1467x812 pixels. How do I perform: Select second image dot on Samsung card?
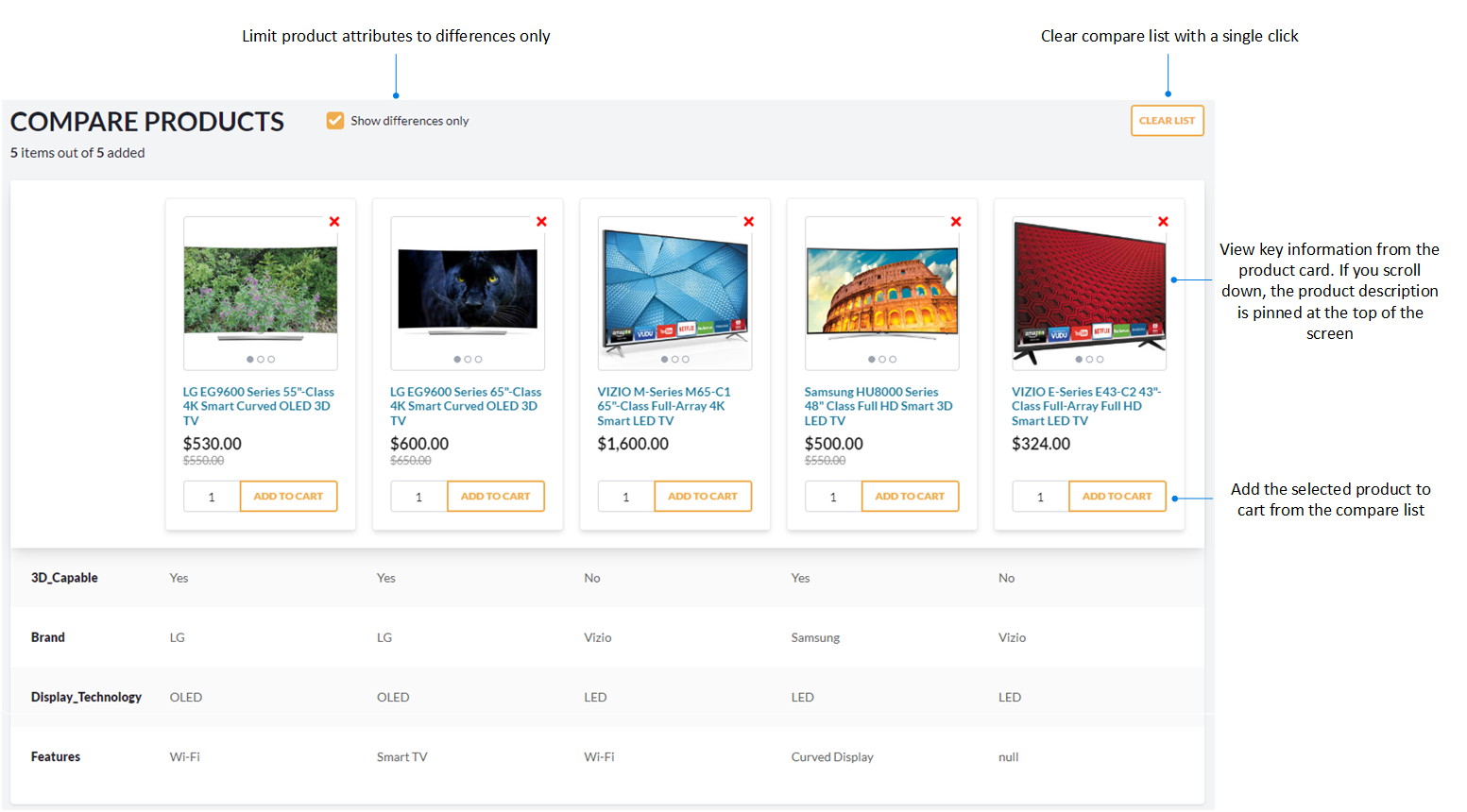(x=882, y=360)
